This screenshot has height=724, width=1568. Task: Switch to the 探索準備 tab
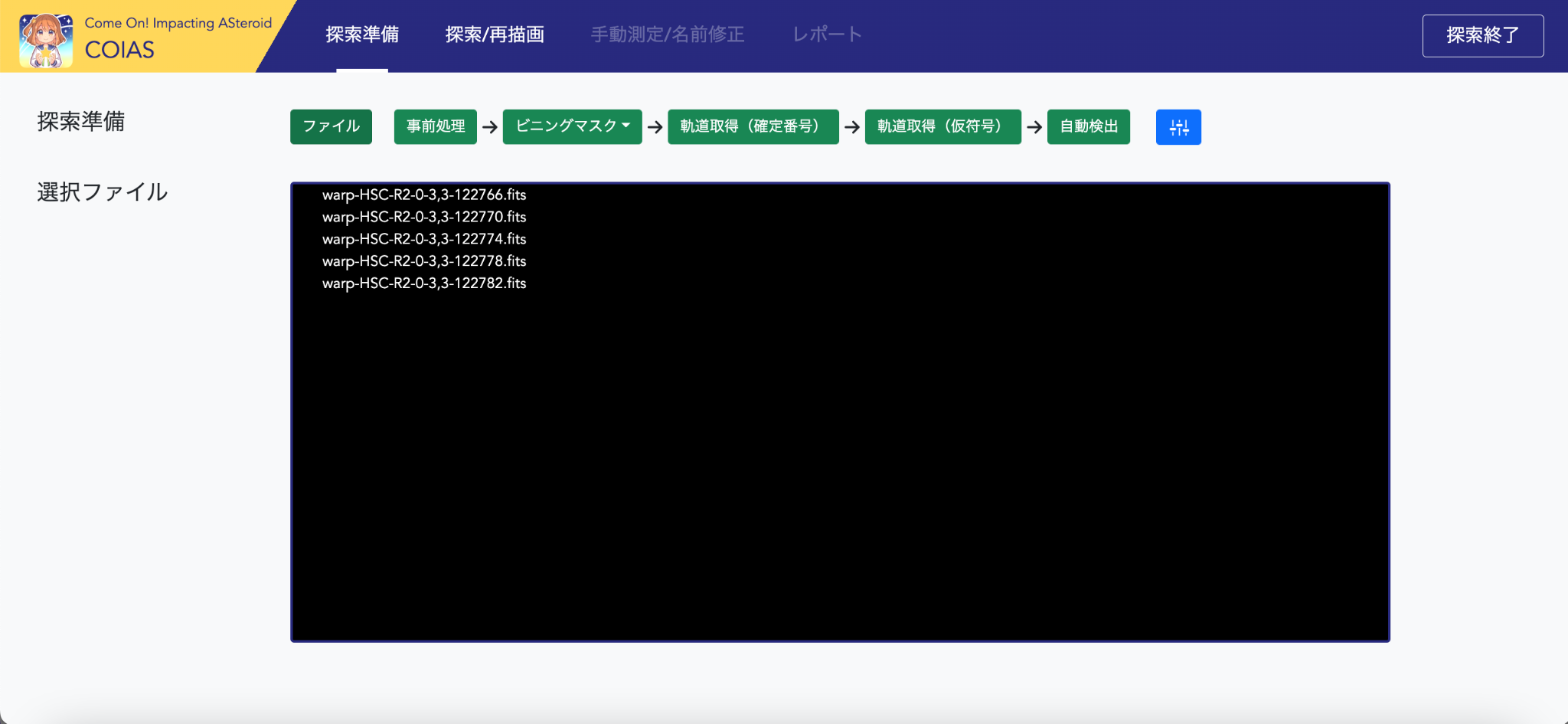pyautogui.click(x=362, y=34)
